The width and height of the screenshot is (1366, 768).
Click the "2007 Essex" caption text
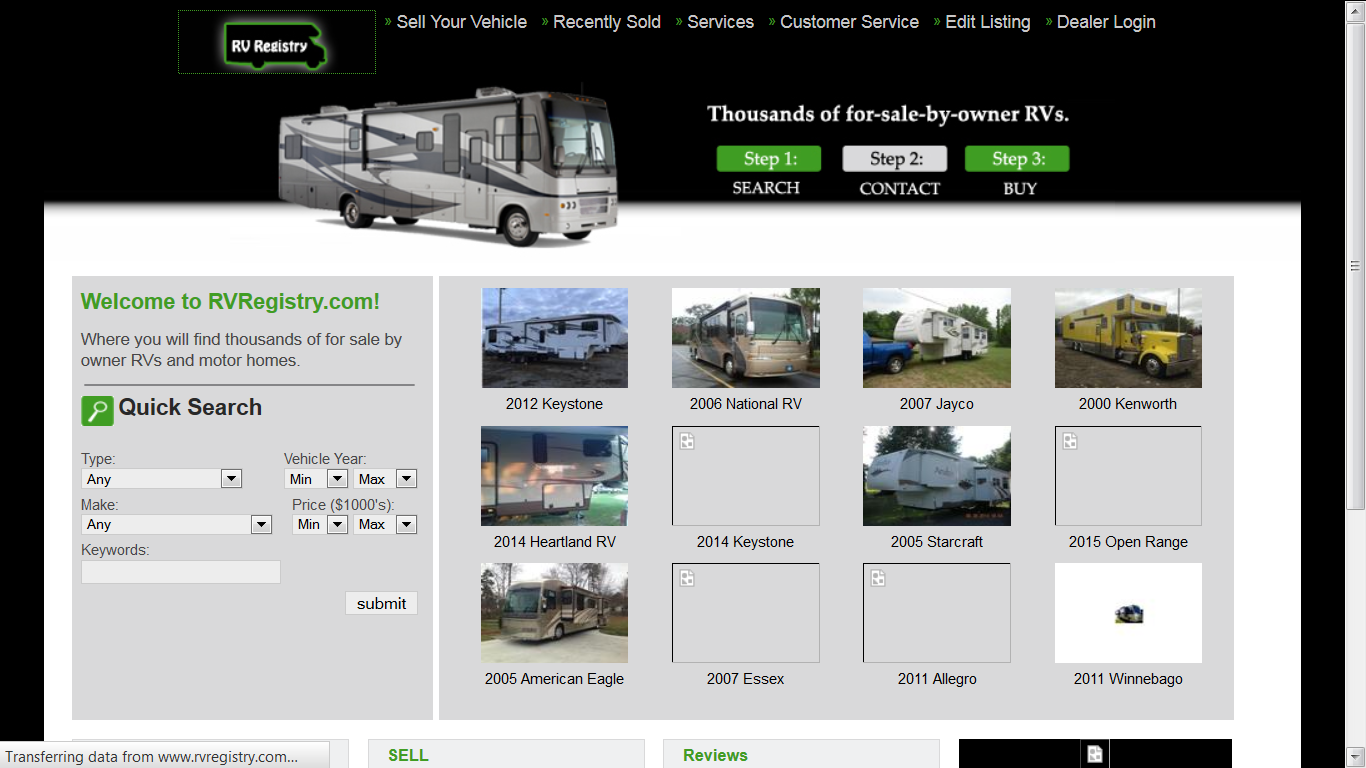pos(746,679)
